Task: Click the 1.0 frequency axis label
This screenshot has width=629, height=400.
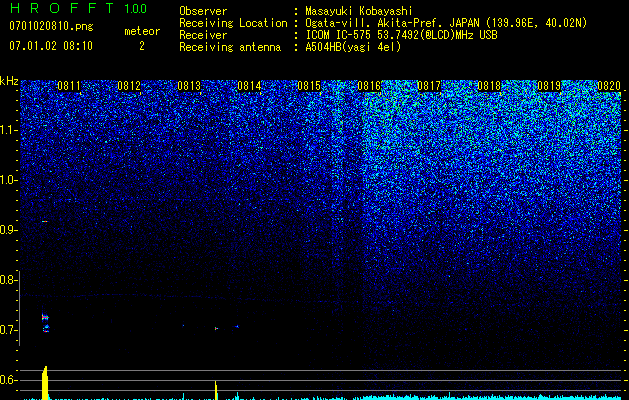Action: coord(8,180)
